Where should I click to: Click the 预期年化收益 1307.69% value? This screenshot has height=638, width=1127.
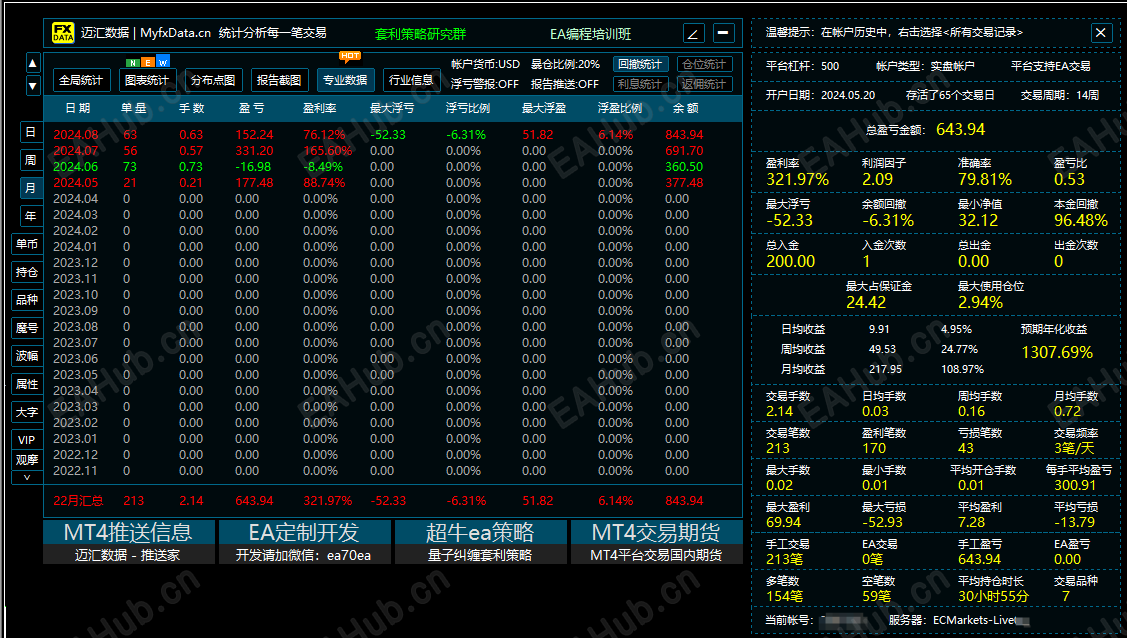click(x=1057, y=353)
